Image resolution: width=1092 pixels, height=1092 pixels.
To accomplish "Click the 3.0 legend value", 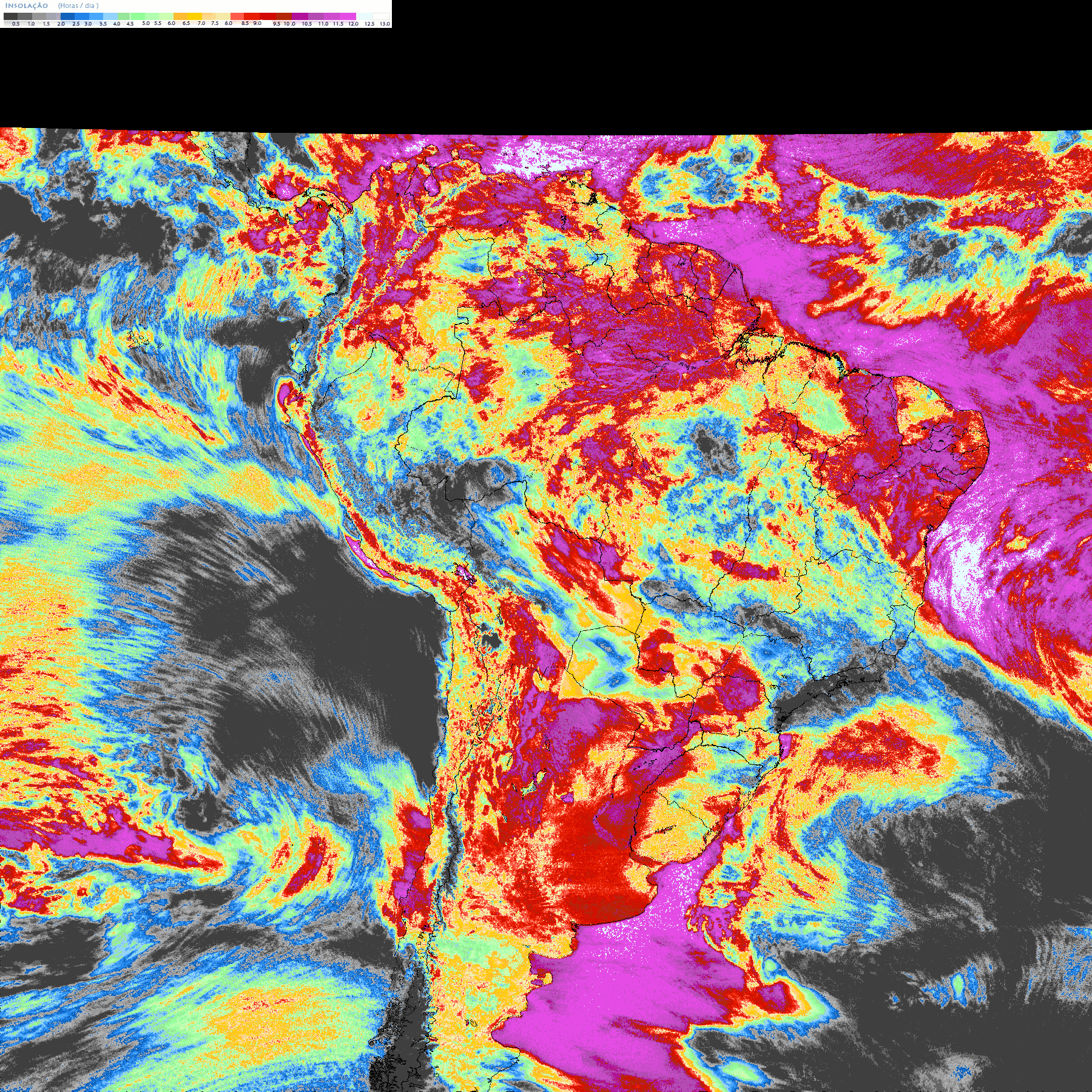I will 88,24.
